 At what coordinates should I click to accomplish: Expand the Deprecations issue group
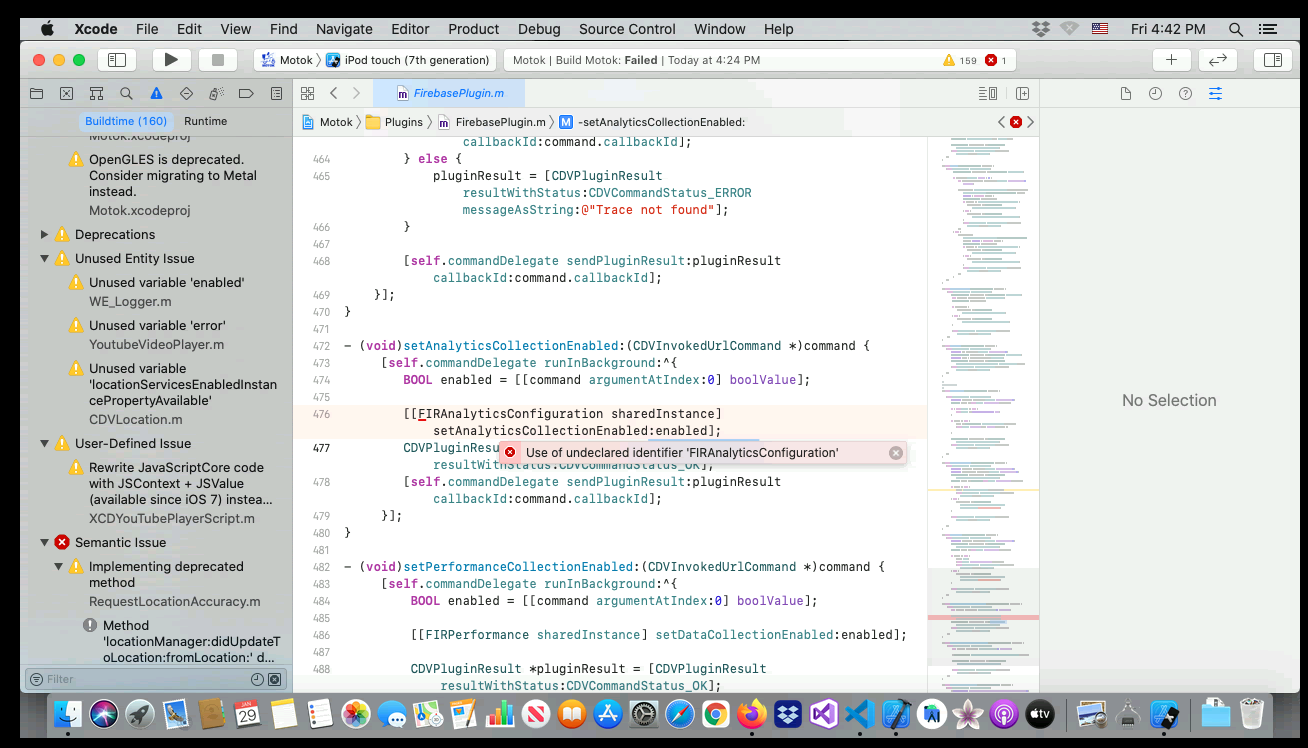44,234
